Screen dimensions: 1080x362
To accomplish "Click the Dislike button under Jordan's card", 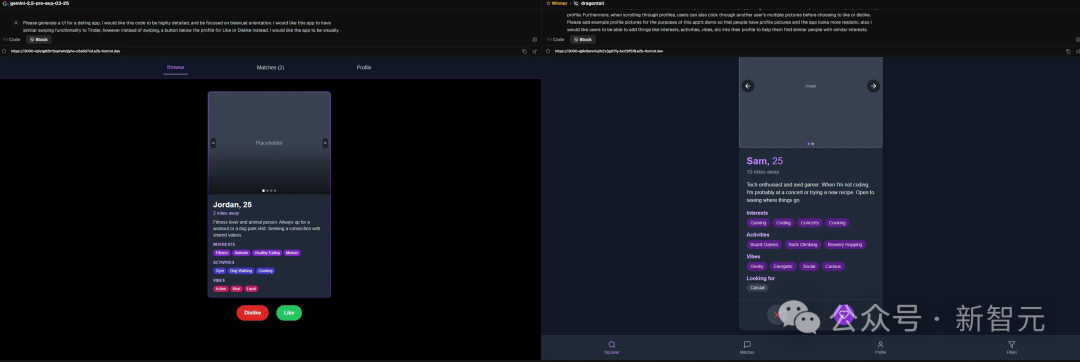I will click(x=252, y=312).
